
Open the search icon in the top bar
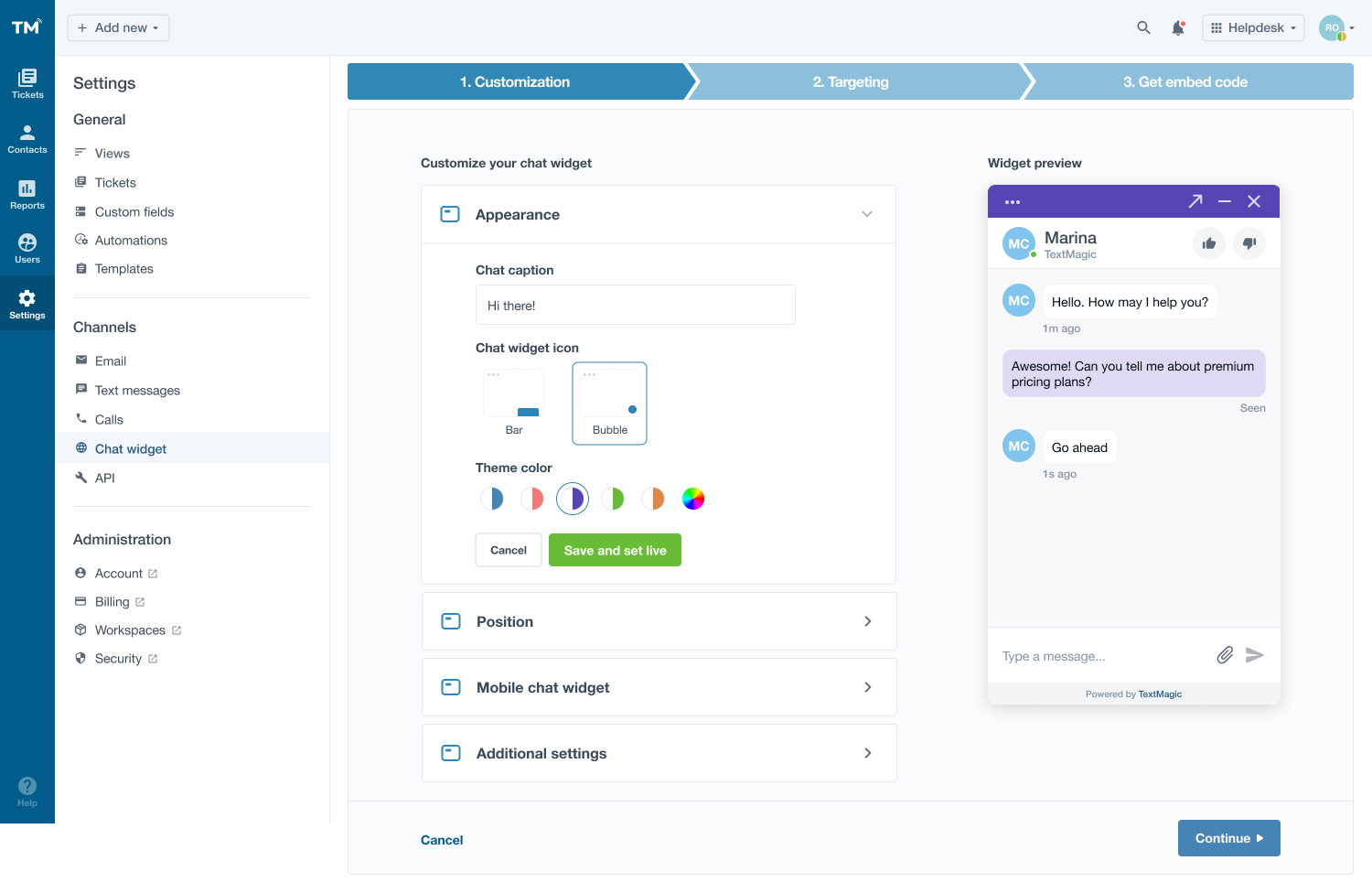pyautogui.click(x=1143, y=27)
